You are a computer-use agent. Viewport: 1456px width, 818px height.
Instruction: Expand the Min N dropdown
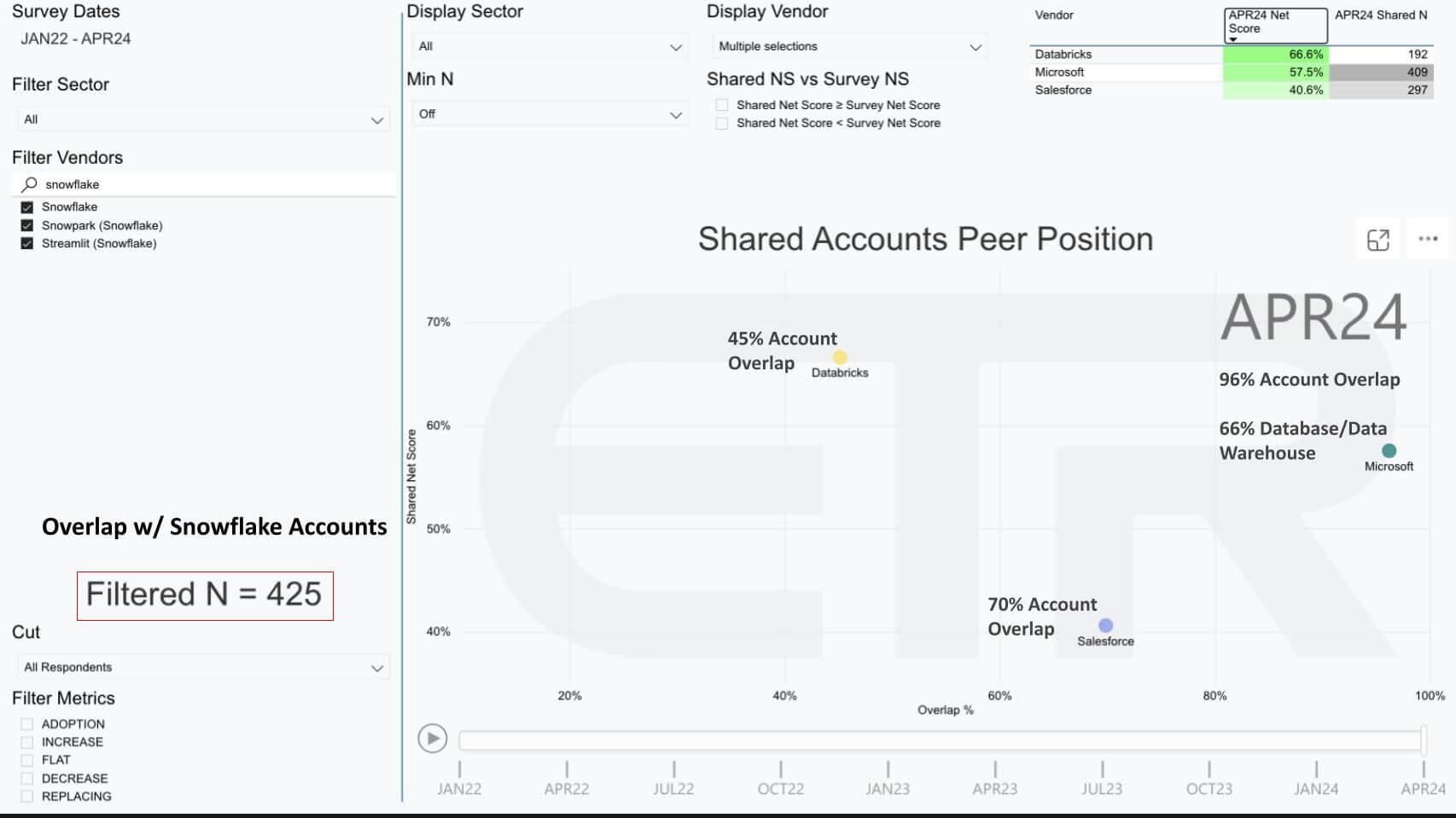(x=550, y=113)
